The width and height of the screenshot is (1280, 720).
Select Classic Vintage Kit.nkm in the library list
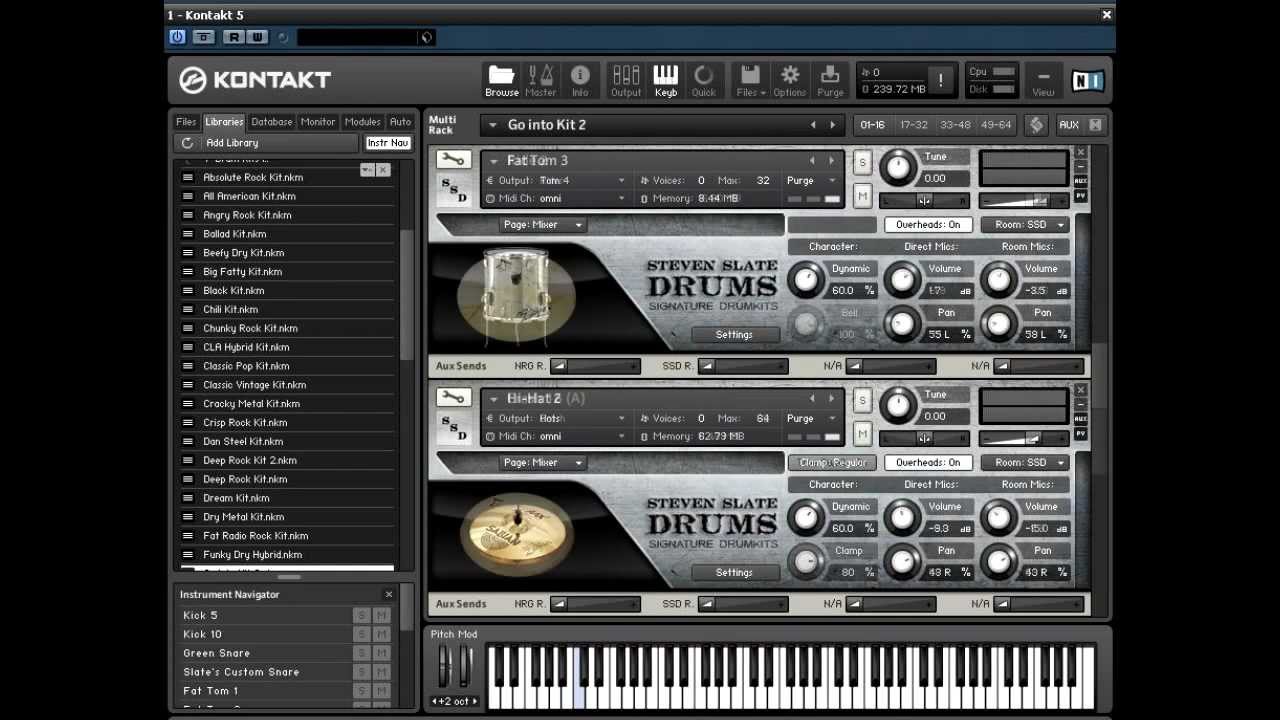[289, 385]
